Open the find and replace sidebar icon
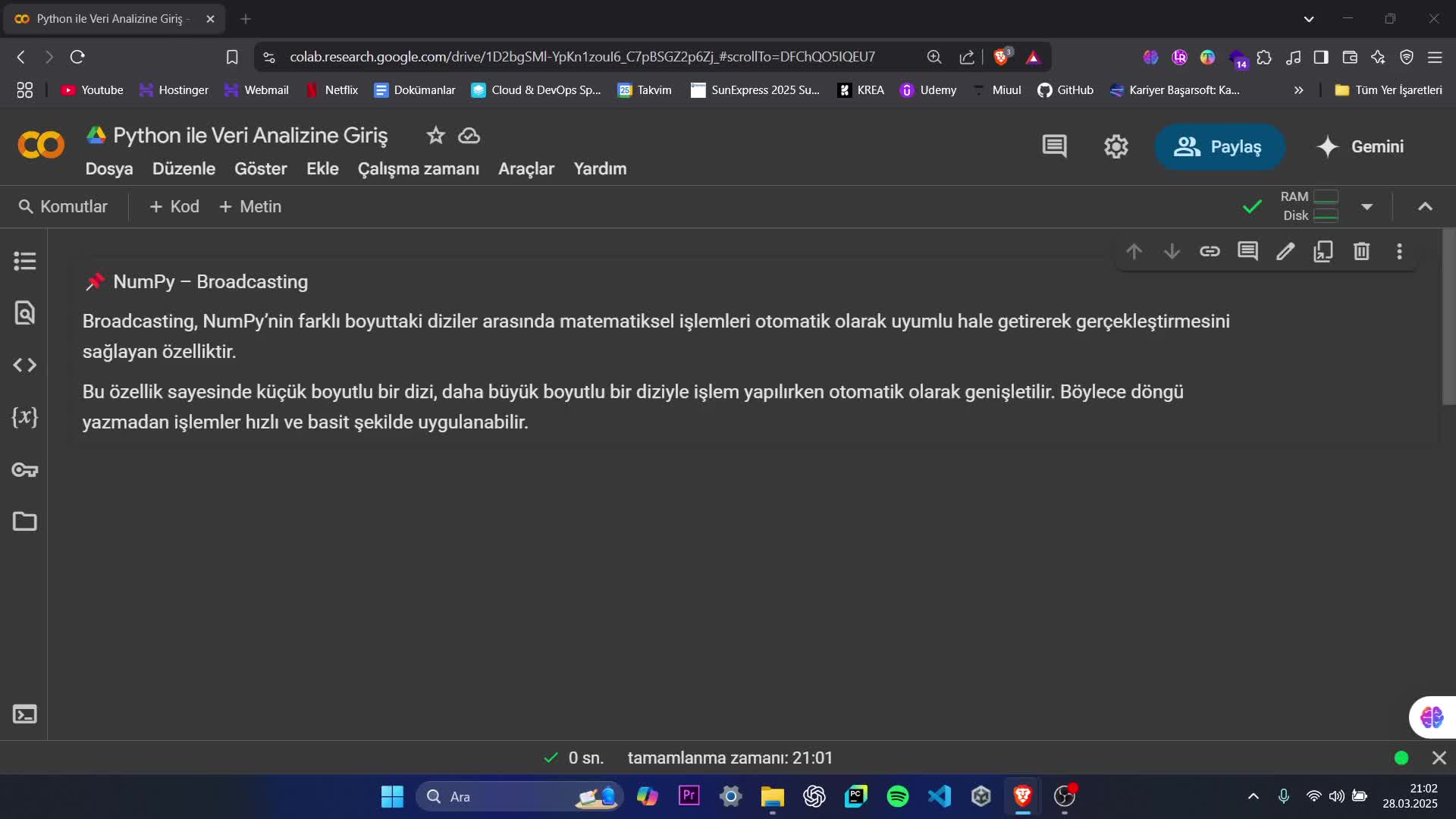Screen dimensions: 1456x819 [x=25, y=312]
